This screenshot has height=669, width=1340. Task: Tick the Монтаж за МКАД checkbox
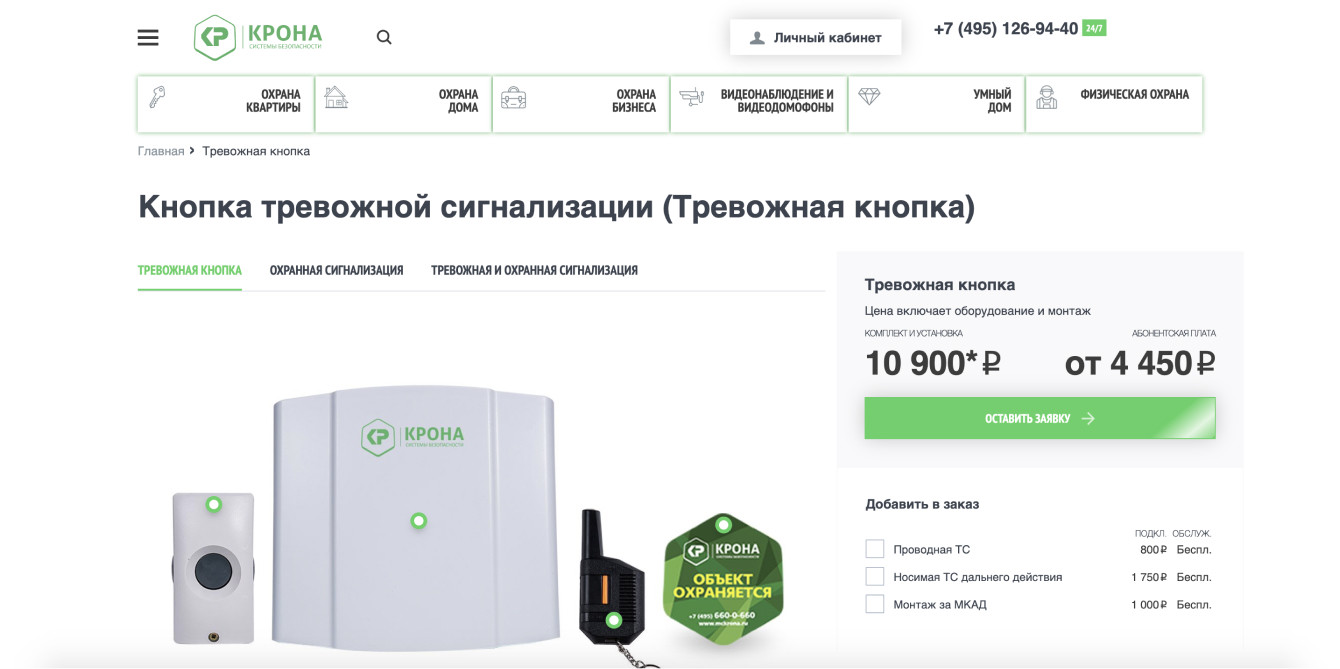click(875, 604)
